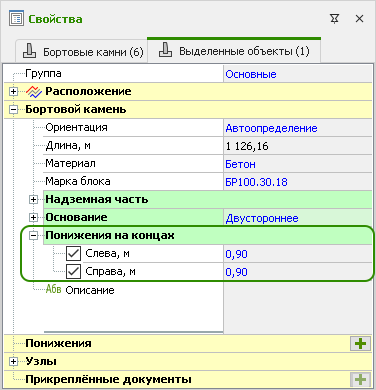Select Выделенные объекты (1) tab
The image size is (376, 390).
click(x=234, y=50)
